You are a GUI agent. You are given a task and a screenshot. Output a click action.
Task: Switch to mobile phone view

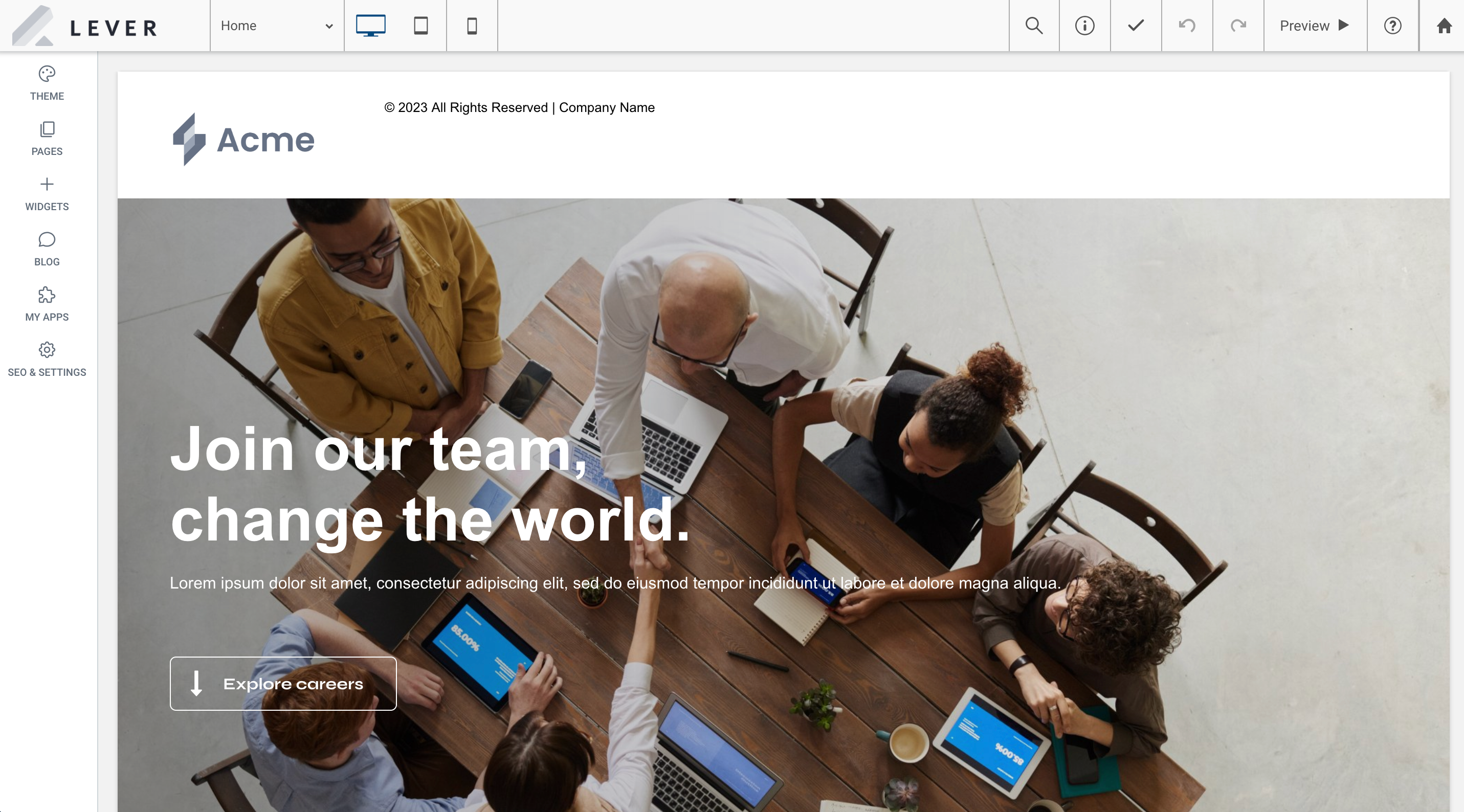point(472,26)
